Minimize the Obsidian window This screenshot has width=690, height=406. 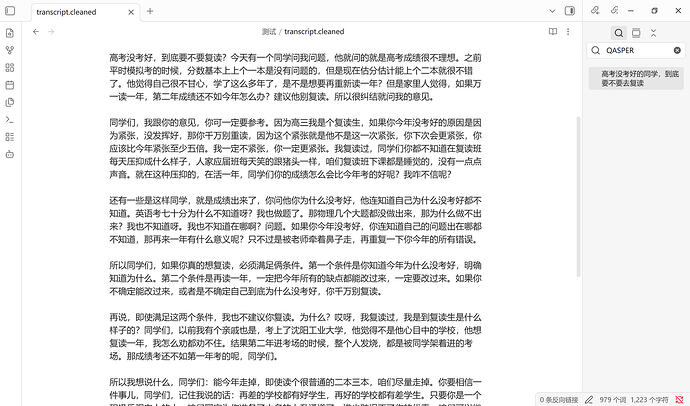pos(631,11)
